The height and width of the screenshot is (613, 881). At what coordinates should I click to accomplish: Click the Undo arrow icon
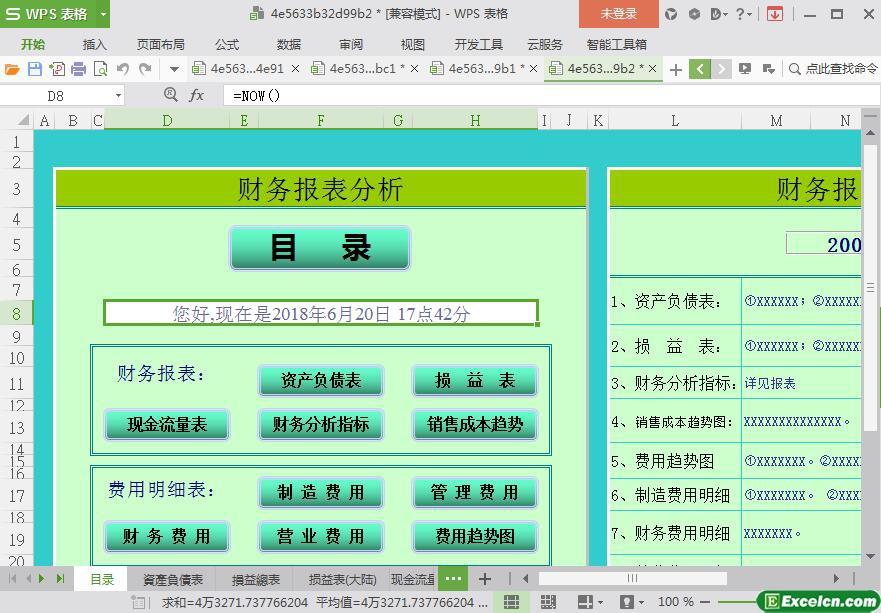point(123,69)
